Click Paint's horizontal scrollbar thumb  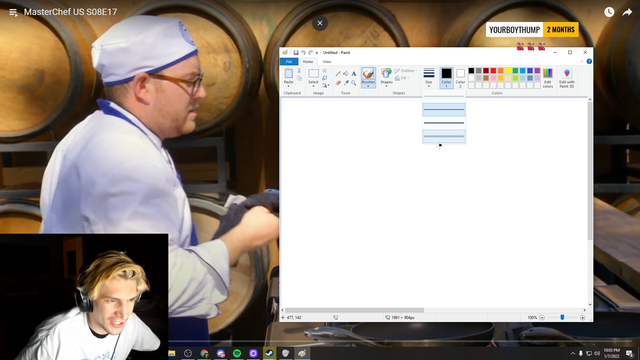[354, 310]
